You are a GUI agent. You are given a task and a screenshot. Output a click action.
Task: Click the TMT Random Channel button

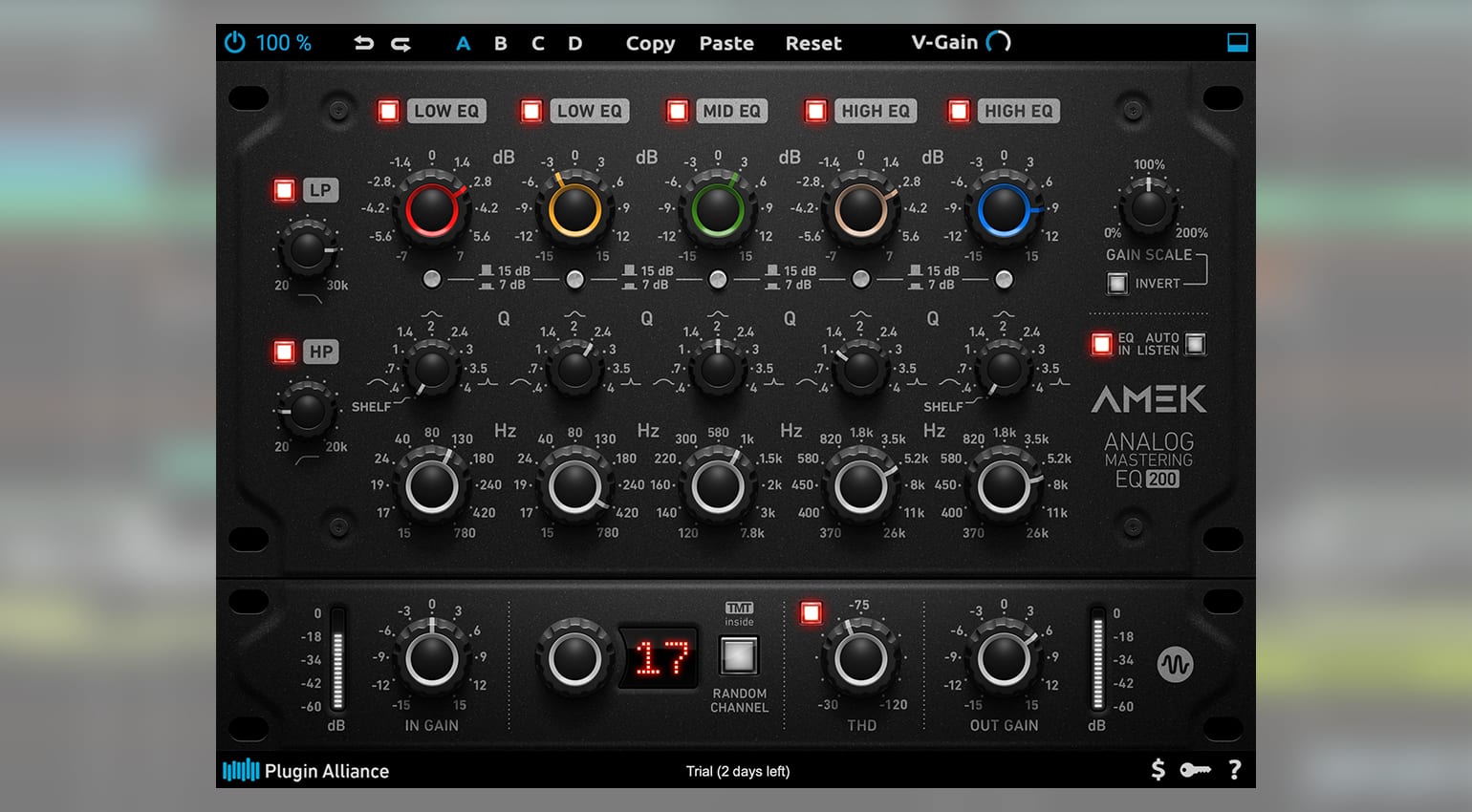click(x=739, y=656)
